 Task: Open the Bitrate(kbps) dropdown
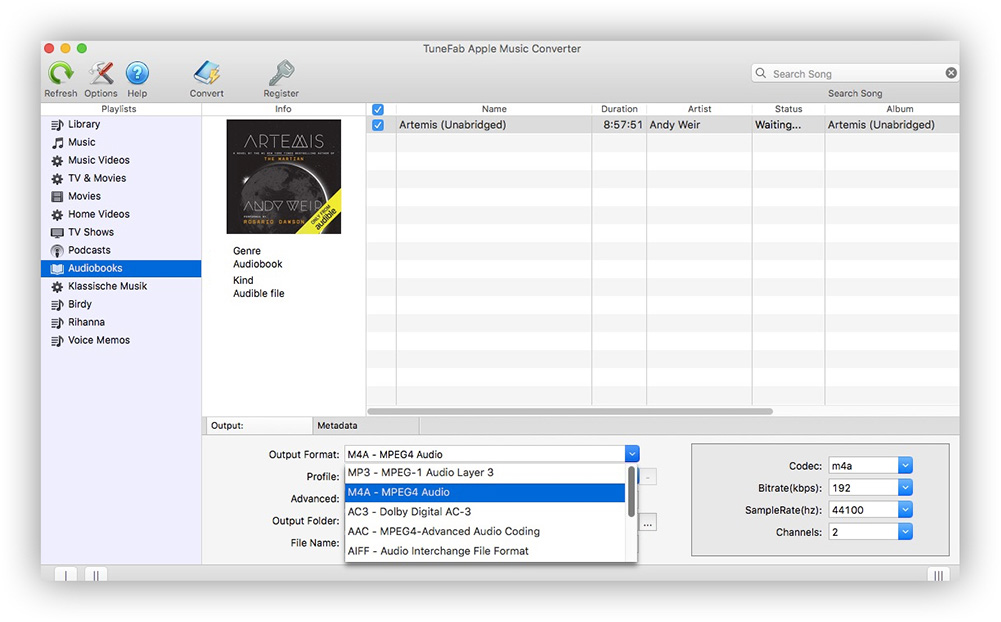point(903,486)
